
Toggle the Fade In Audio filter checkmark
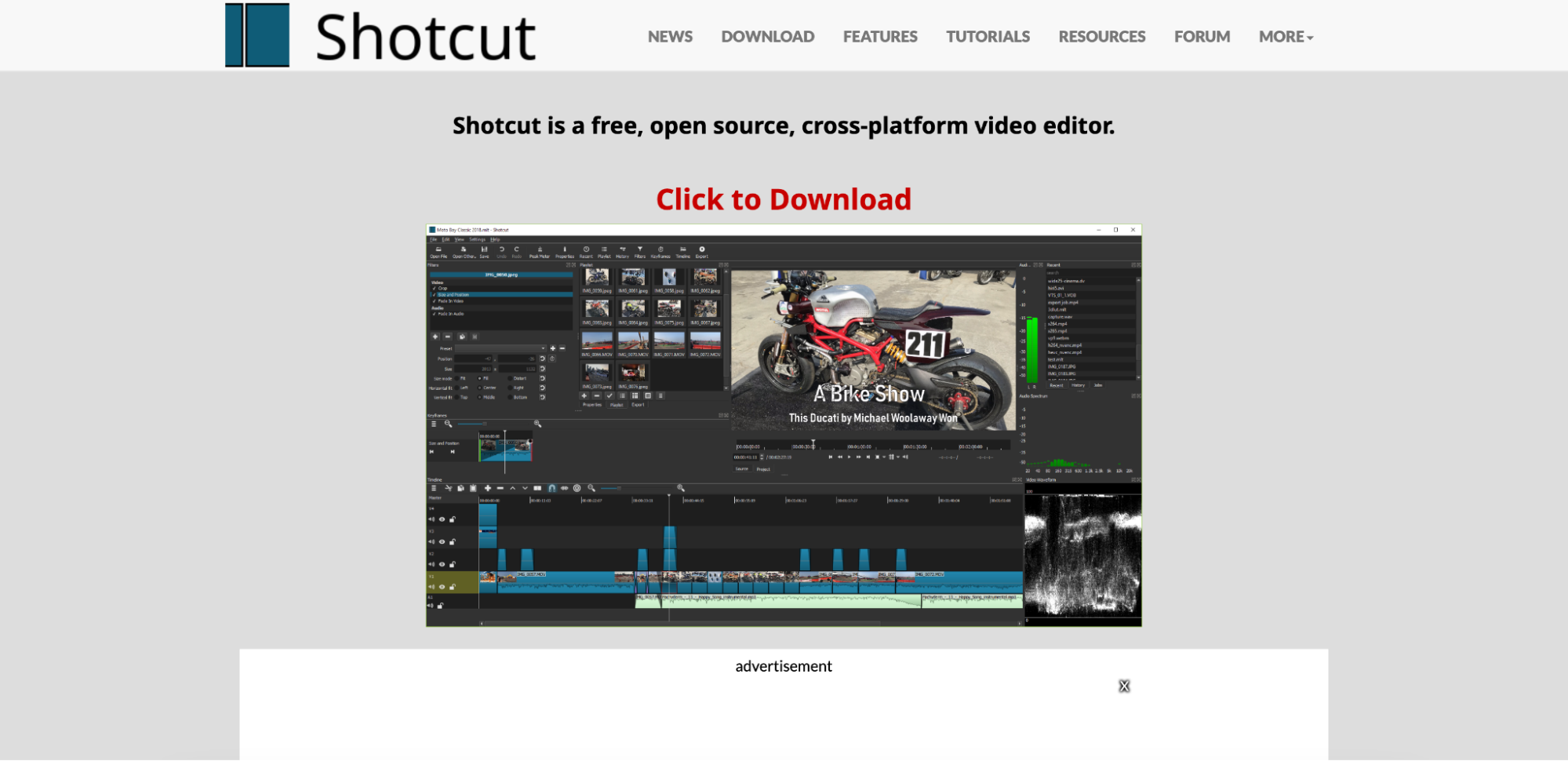coord(434,314)
